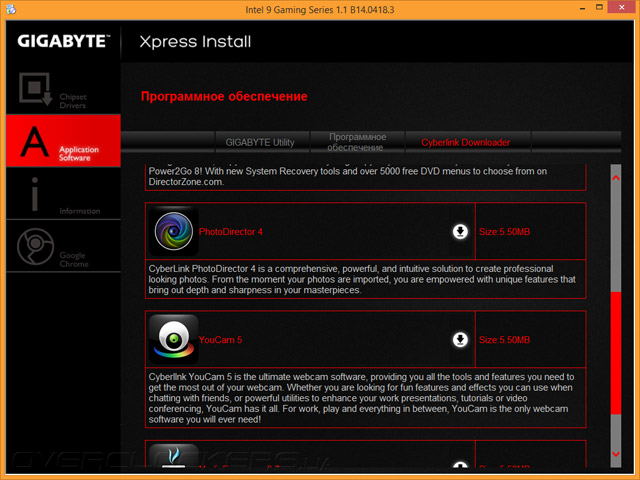Click the PhotoDirector 4 Size:5.50MB text
Viewport: 640px width, 480px height.
click(504, 232)
